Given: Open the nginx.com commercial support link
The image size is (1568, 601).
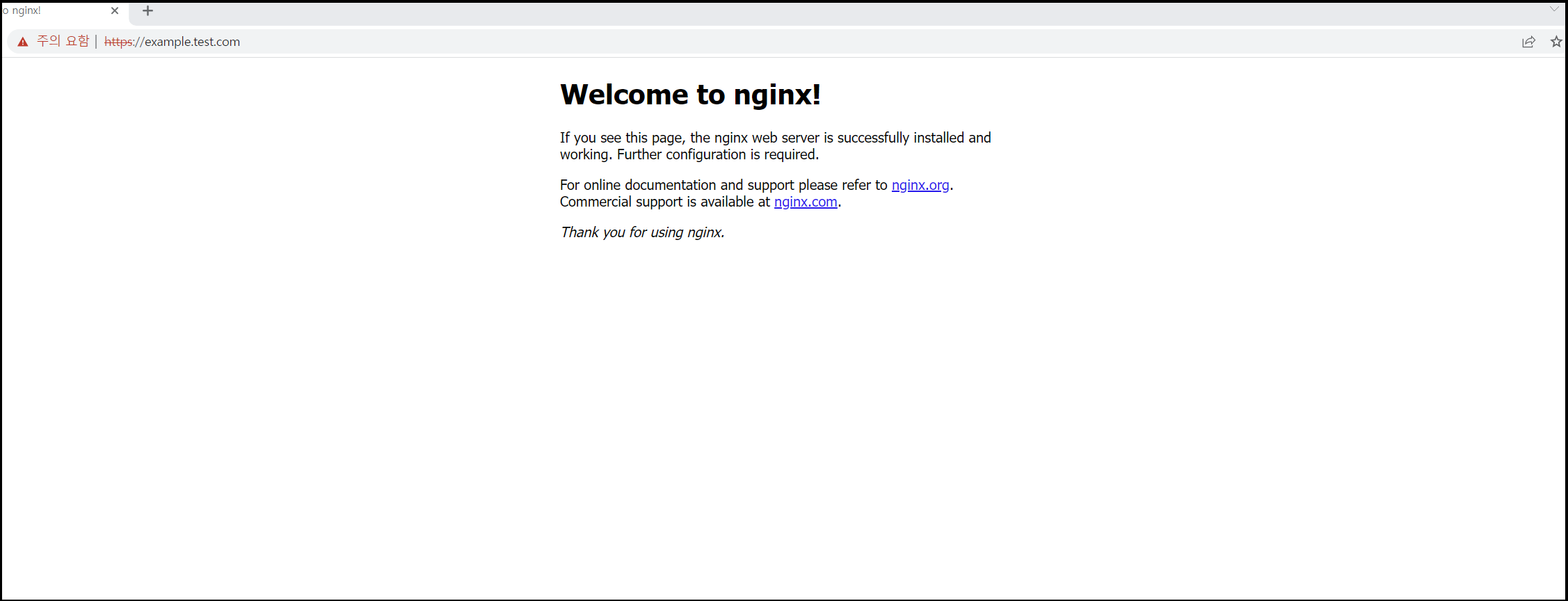Looking at the screenshot, I should tap(806, 202).
